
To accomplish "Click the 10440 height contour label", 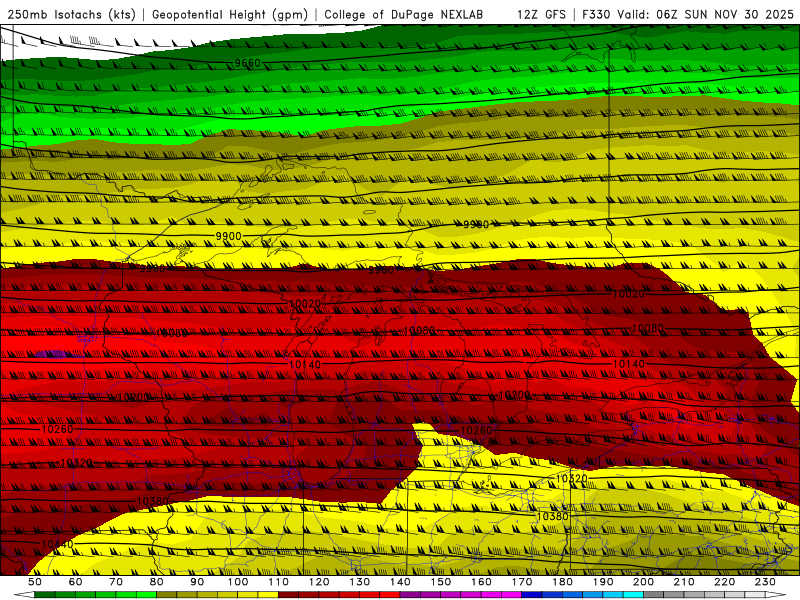I will 57,544.
